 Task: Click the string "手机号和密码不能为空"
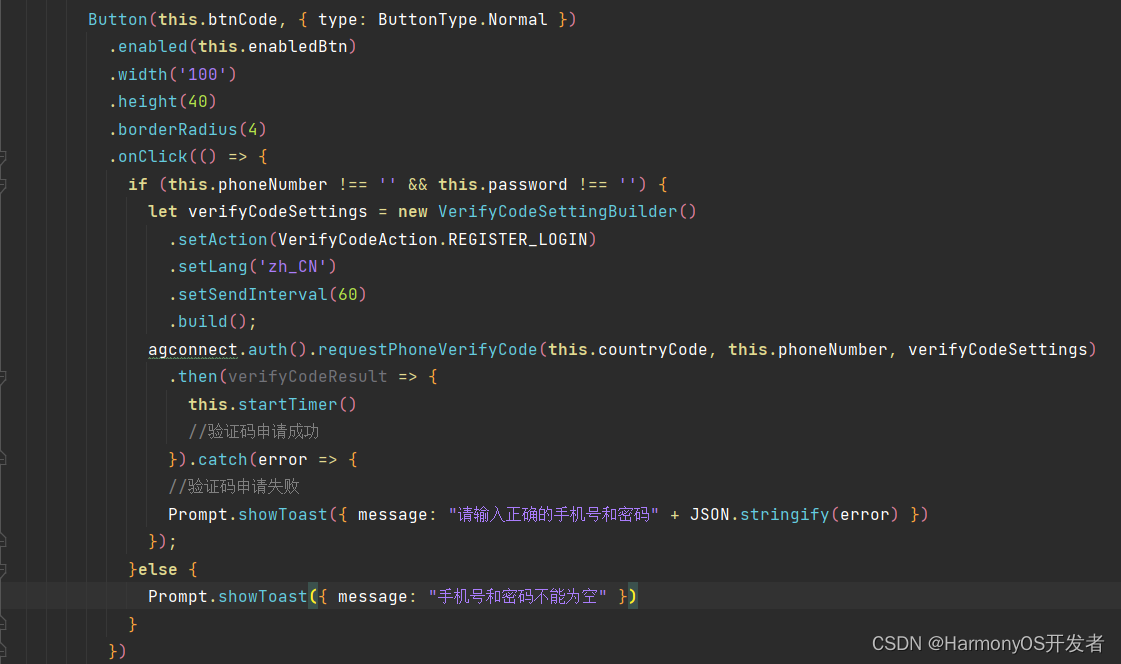518,597
